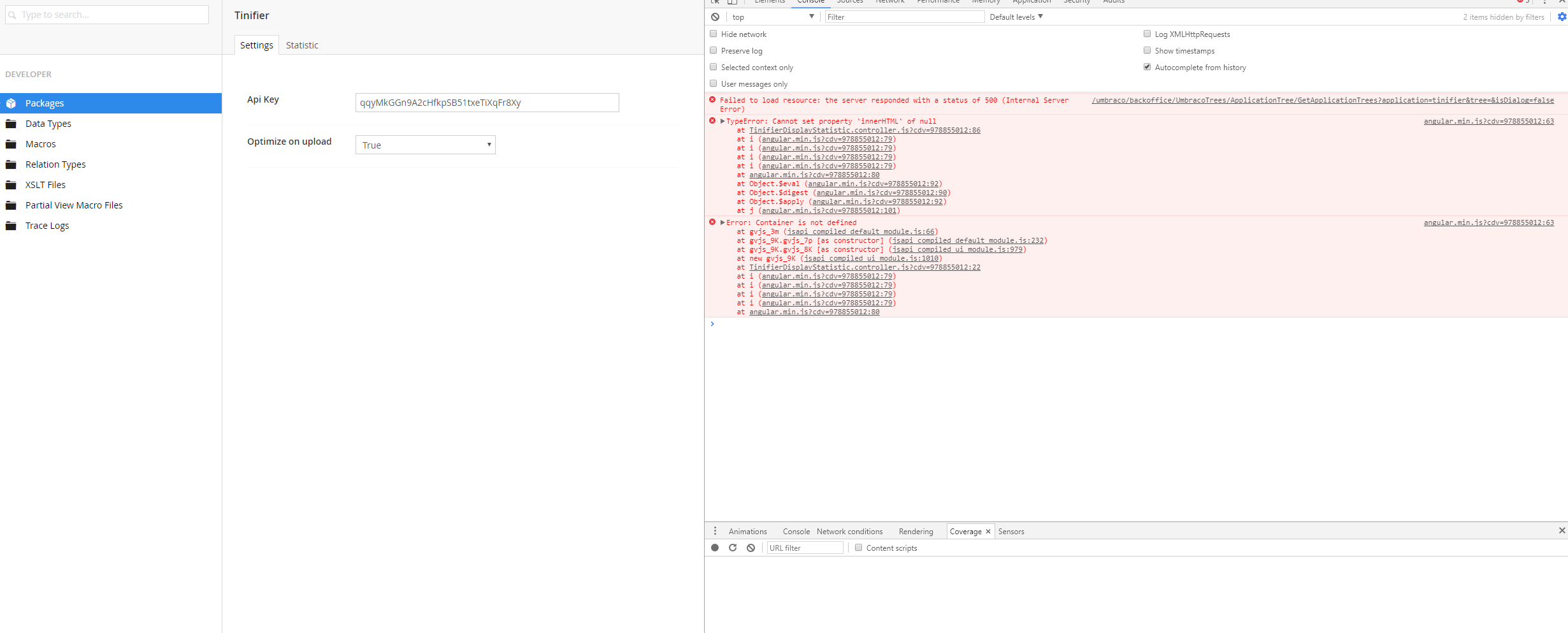Open the Rendering drawer tab
This screenshot has height=633, width=1568.
tap(916, 532)
